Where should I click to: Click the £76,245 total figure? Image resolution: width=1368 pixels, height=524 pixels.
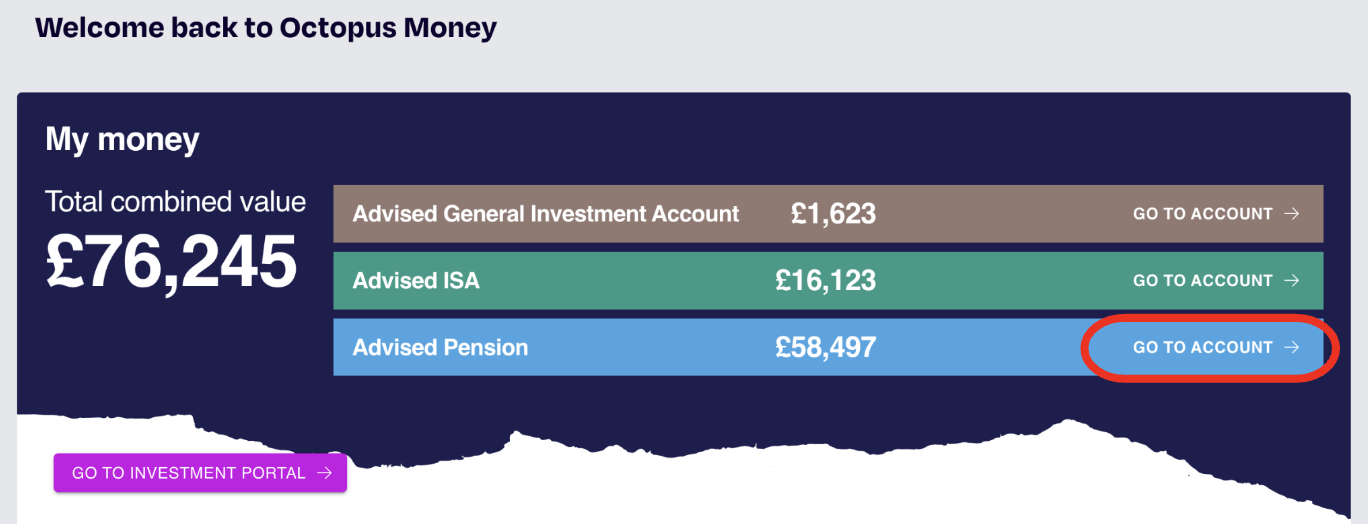point(172,262)
